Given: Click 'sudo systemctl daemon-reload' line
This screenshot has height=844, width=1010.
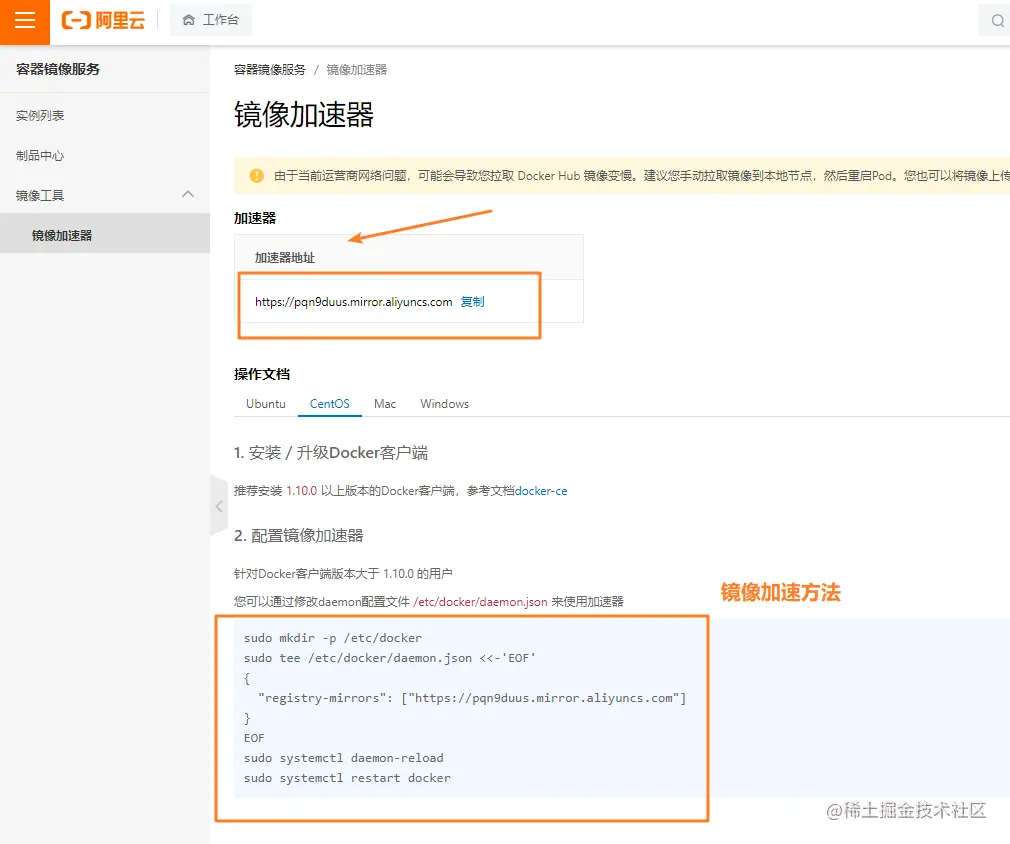Looking at the screenshot, I should click(343, 758).
